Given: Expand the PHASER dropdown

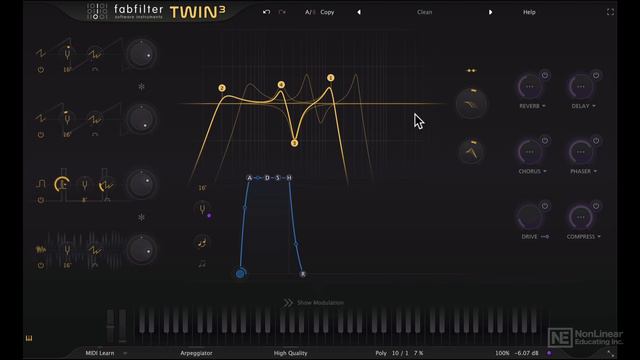Looking at the screenshot, I should pyautogui.click(x=583, y=171).
